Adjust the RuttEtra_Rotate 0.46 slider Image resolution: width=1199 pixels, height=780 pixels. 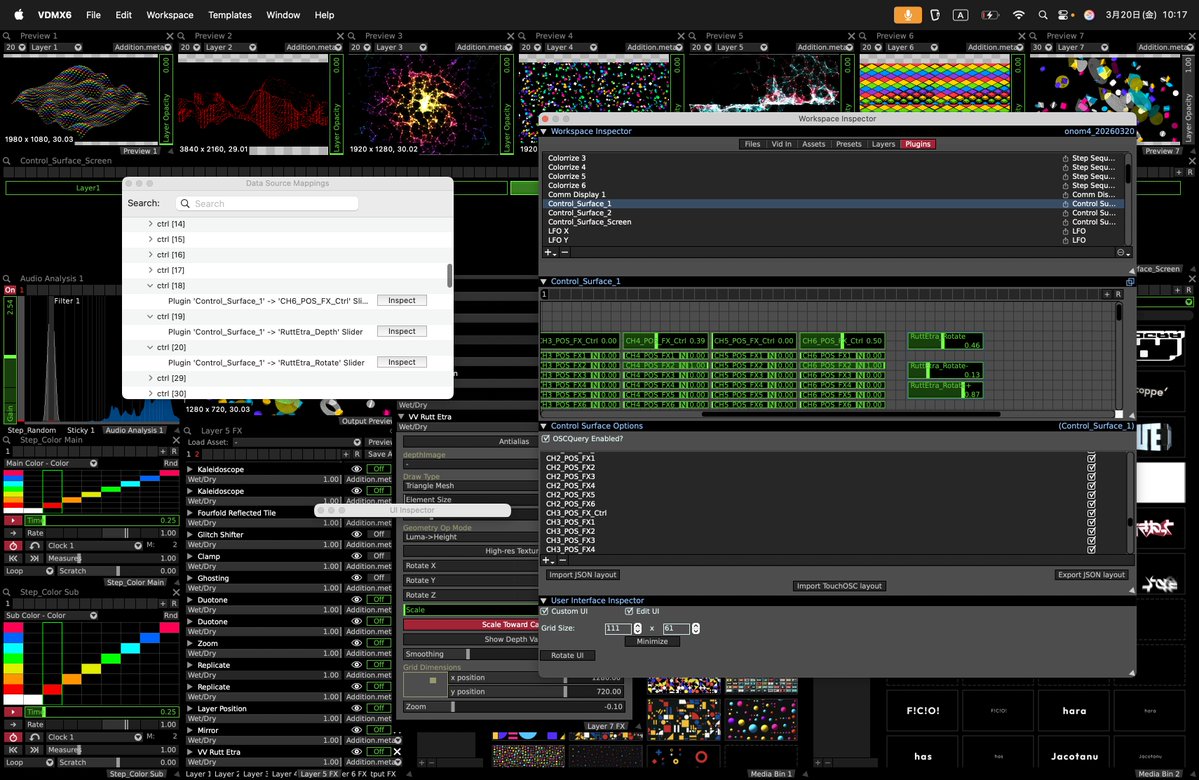pos(945,341)
